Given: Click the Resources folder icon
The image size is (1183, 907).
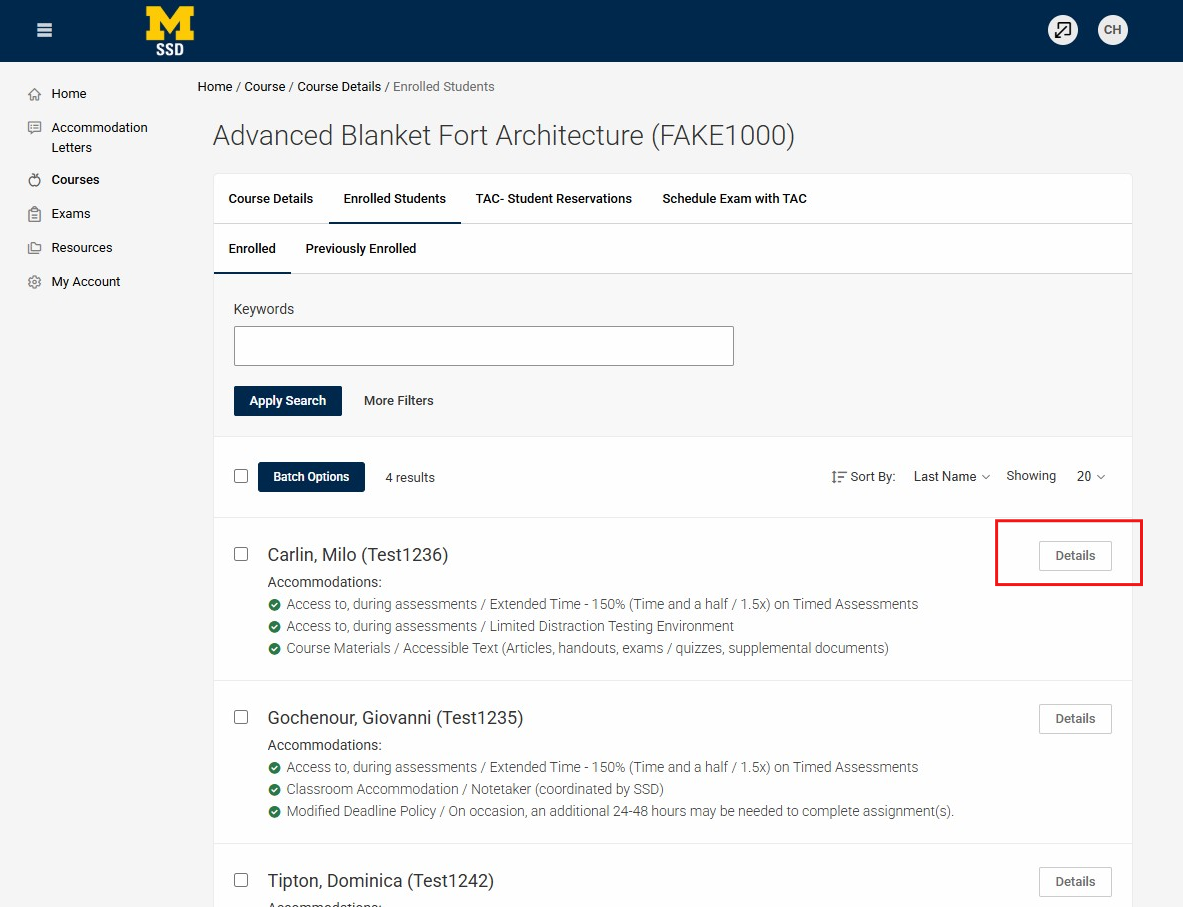Looking at the screenshot, I should click(x=35, y=248).
